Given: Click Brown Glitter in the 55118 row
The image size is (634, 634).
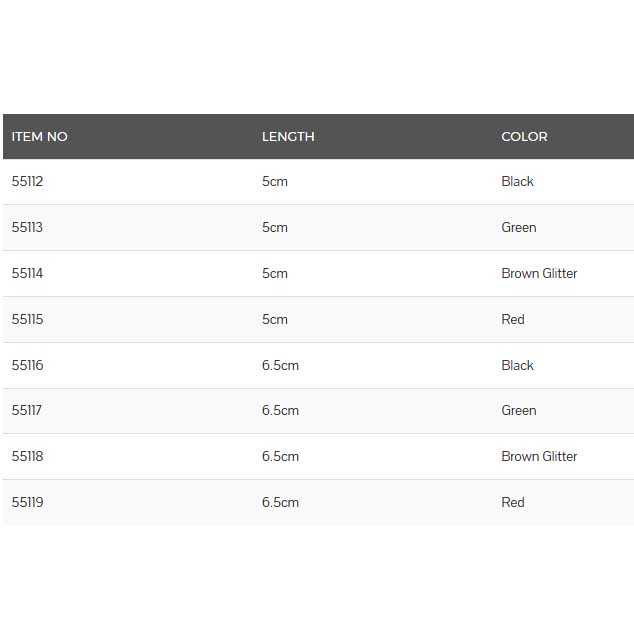Looking at the screenshot, I should (539, 457).
